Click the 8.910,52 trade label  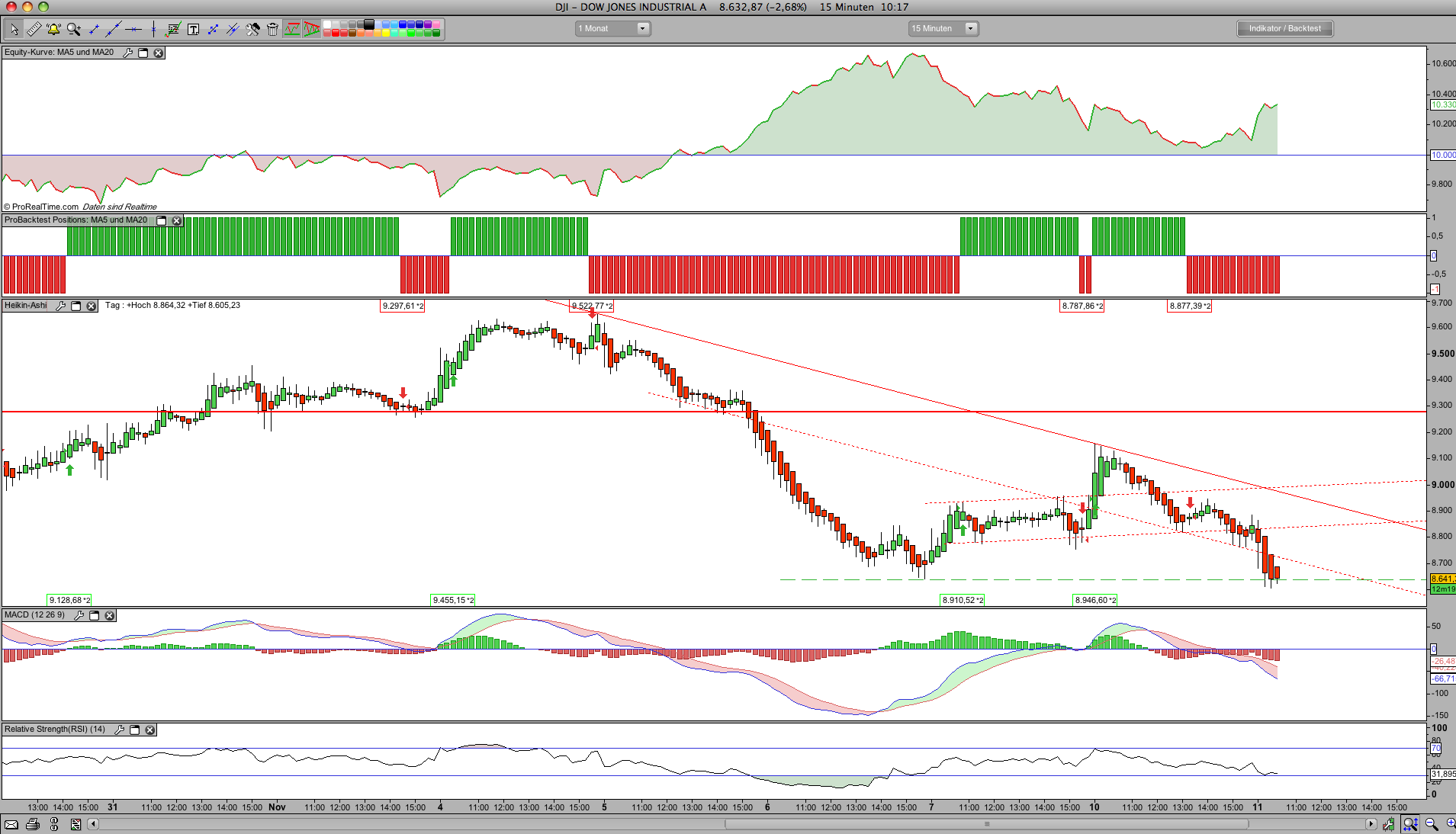coord(963,600)
